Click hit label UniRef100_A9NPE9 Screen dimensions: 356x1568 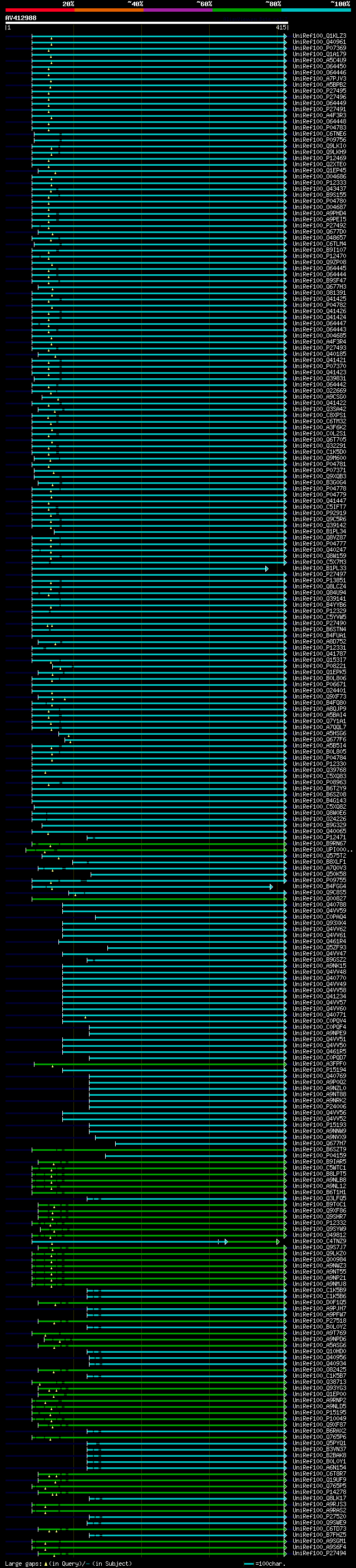click(x=319, y=1033)
